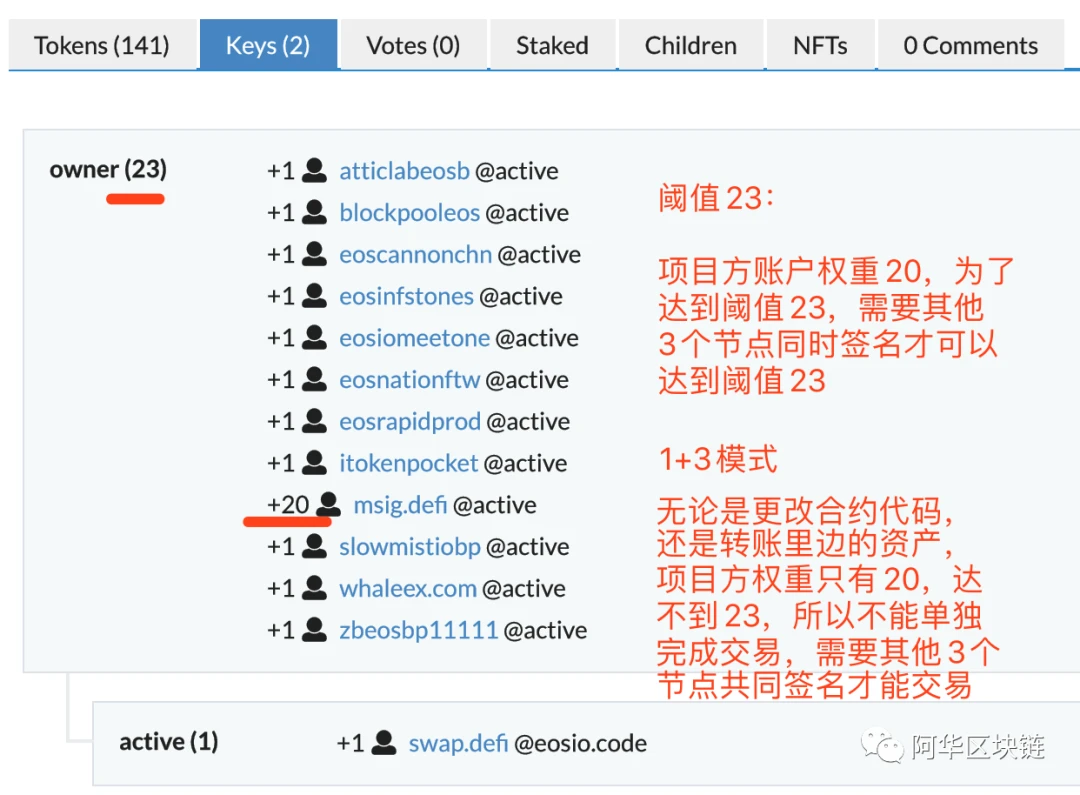The height and width of the screenshot is (795, 1080).
Task: Open the eoscannonchn account link
Action: pyautogui.click(x=415, y=254)
